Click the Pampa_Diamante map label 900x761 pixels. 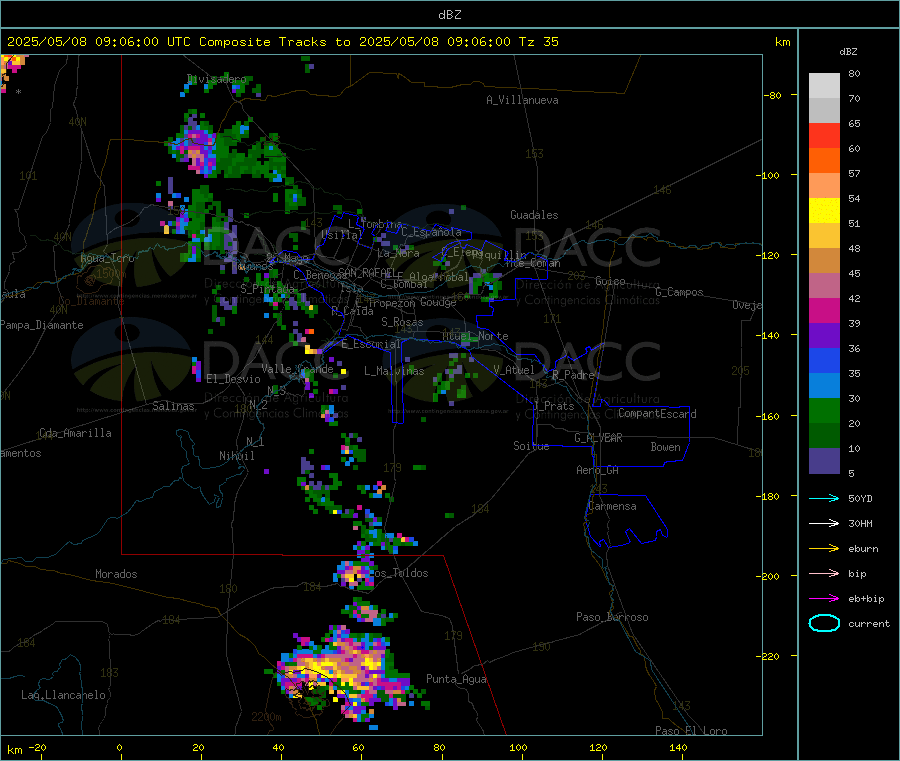click(x=42, y=325)
